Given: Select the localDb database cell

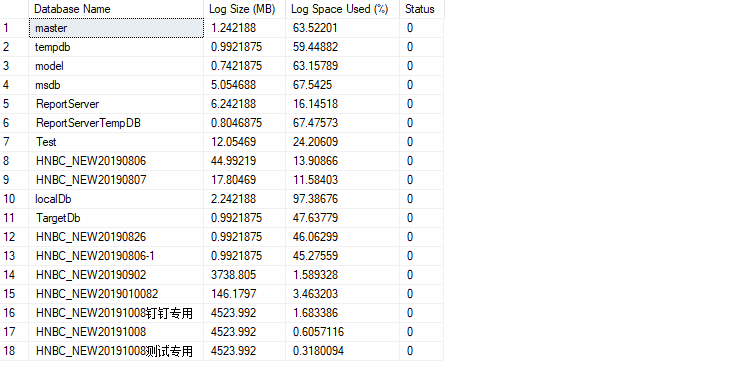Looking at the screenshot, I should (116, 199).
